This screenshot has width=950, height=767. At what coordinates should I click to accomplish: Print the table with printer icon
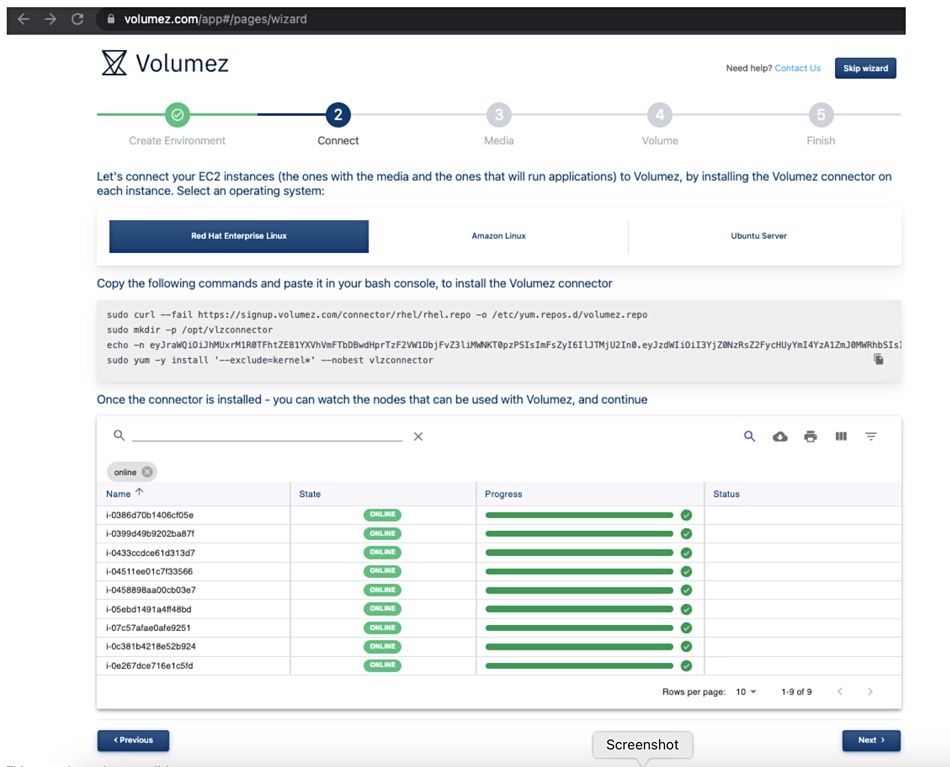811,436
